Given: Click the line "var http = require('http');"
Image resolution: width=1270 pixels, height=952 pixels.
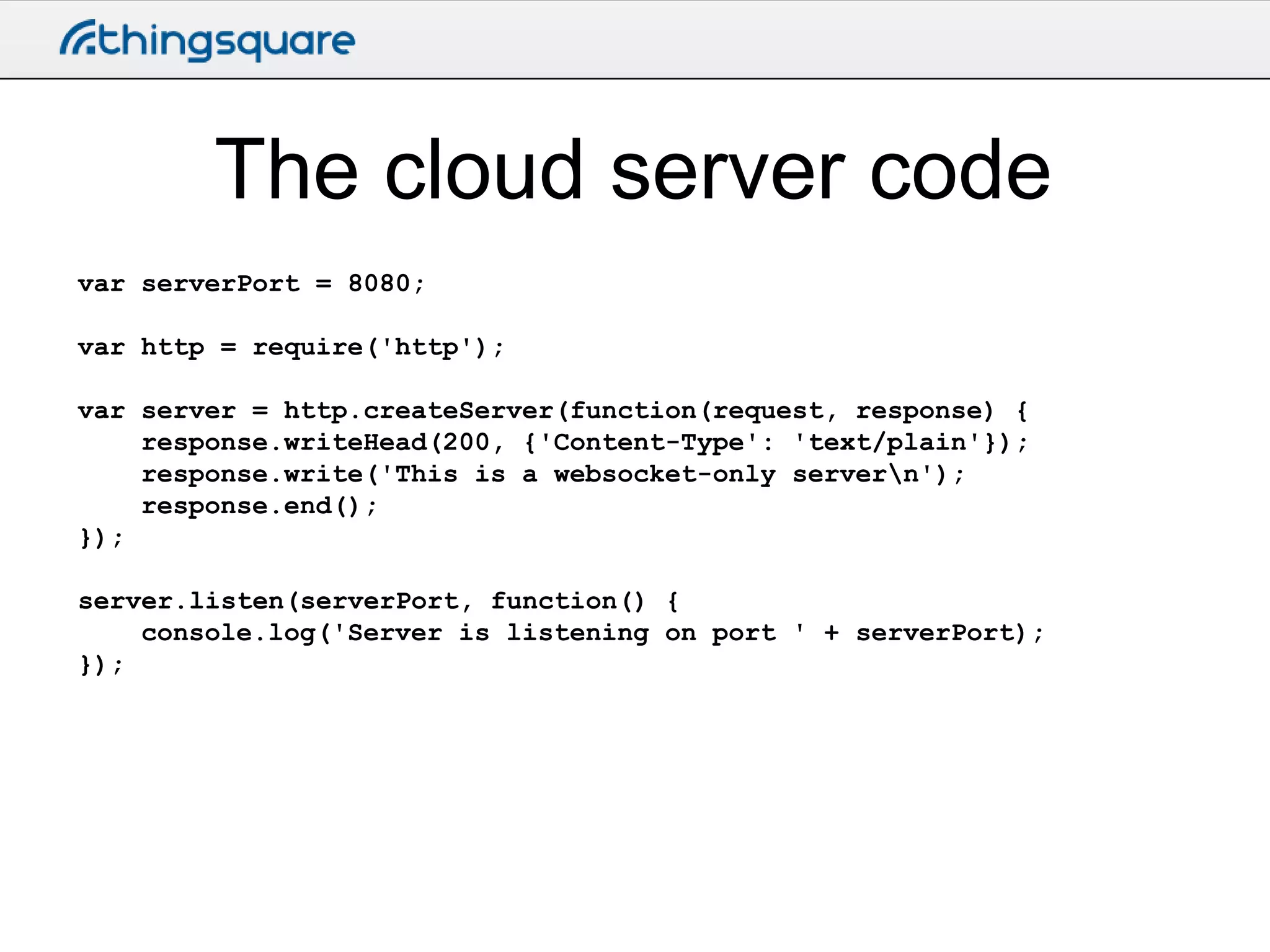Looking at the screenshot, I should pos(291,348).
